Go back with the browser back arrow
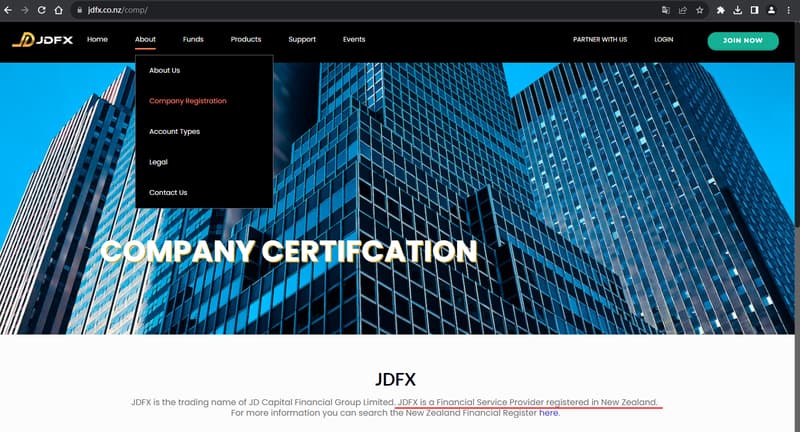800x432 pixels. [8, 10]
